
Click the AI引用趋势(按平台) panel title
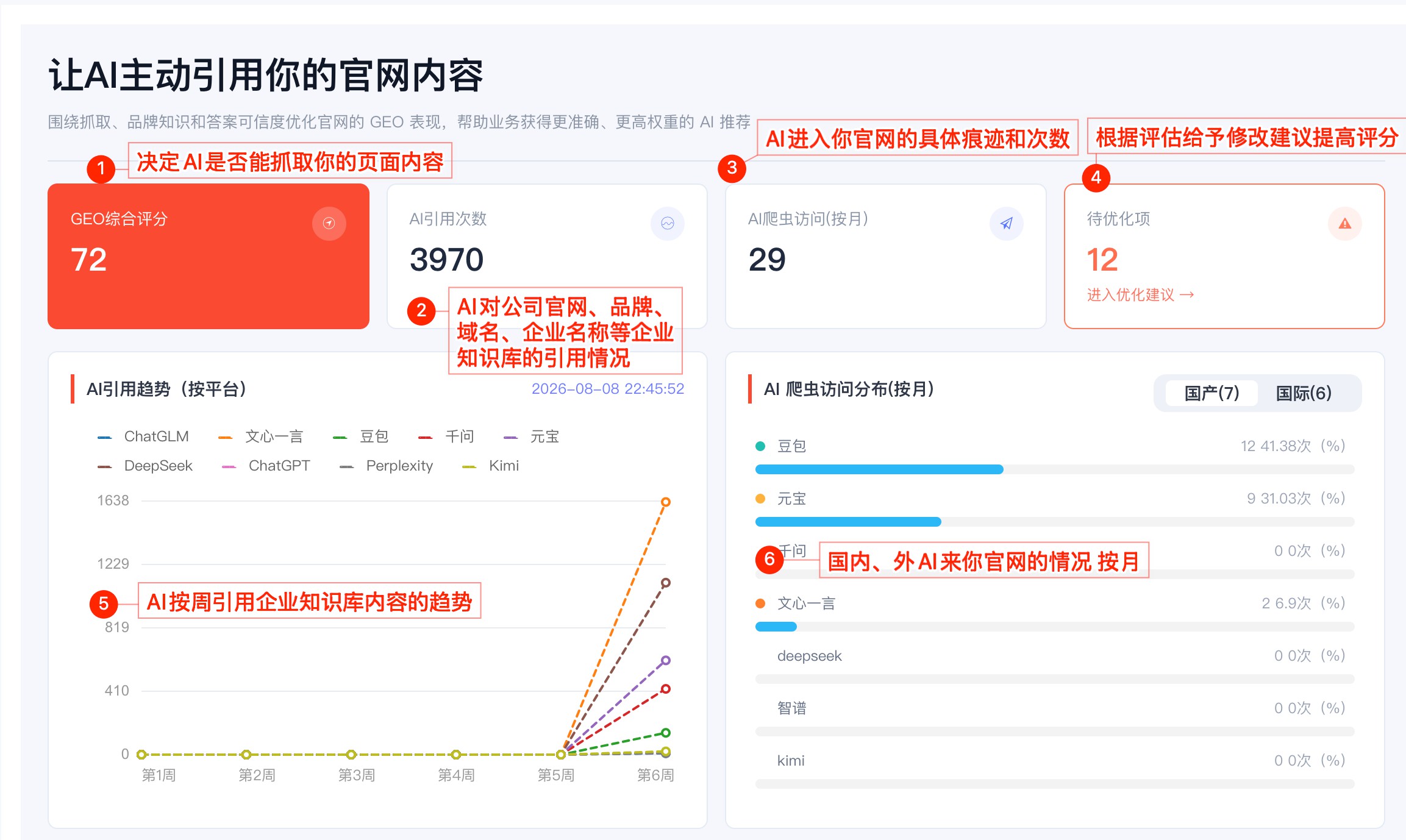(166, 389)
